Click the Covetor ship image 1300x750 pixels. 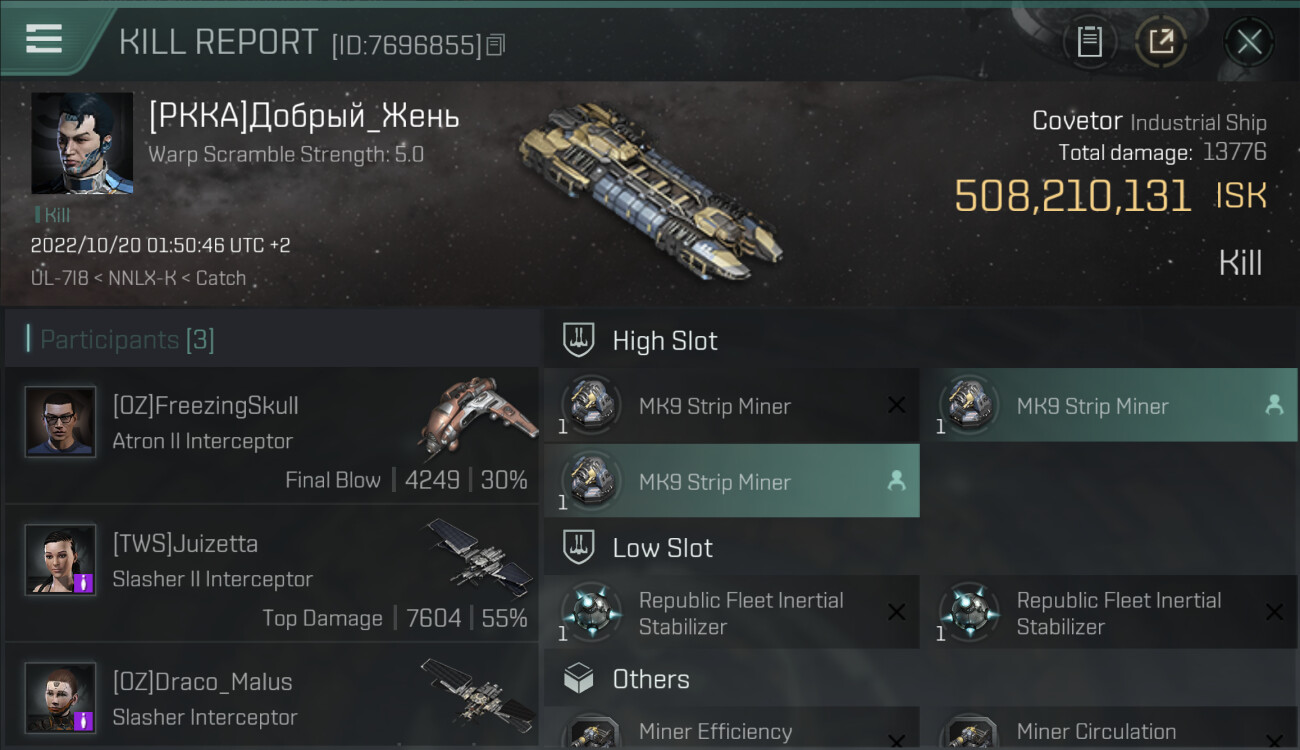[650, 190]
